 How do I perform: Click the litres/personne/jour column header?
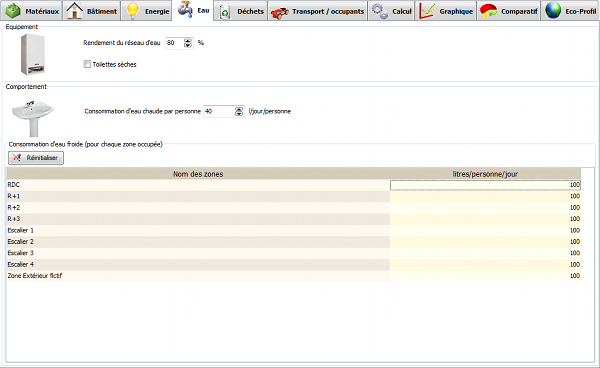click(485, 174)
